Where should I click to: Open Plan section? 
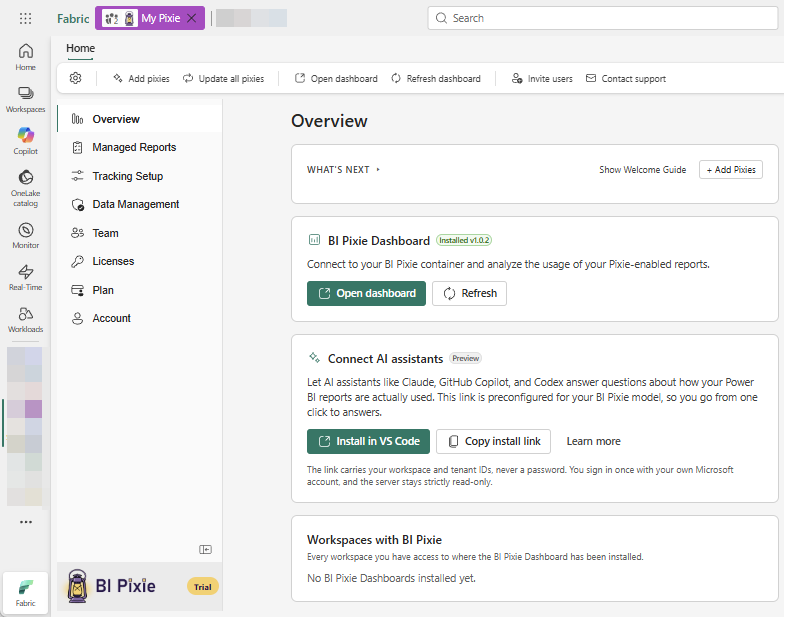[140, 290]
